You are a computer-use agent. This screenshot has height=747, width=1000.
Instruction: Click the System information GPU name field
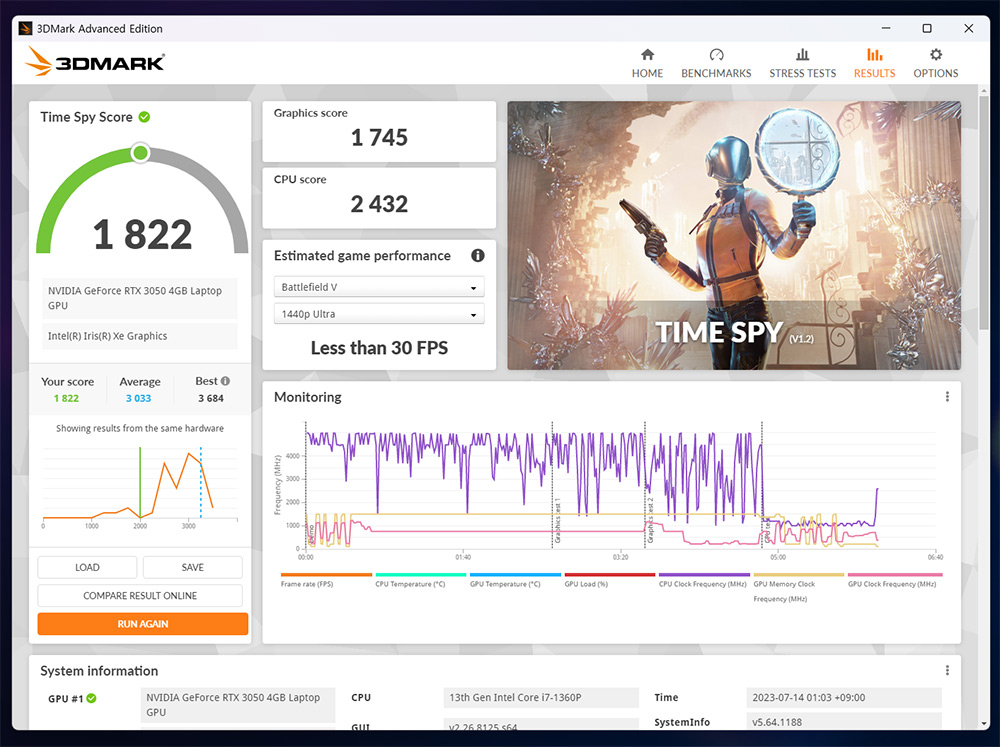[238, 705]
